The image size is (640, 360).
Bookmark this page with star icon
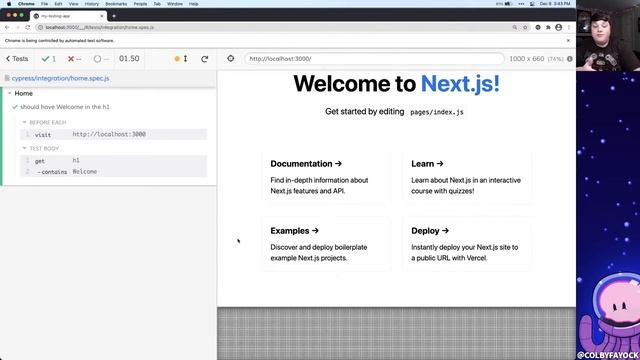[525, 27]
